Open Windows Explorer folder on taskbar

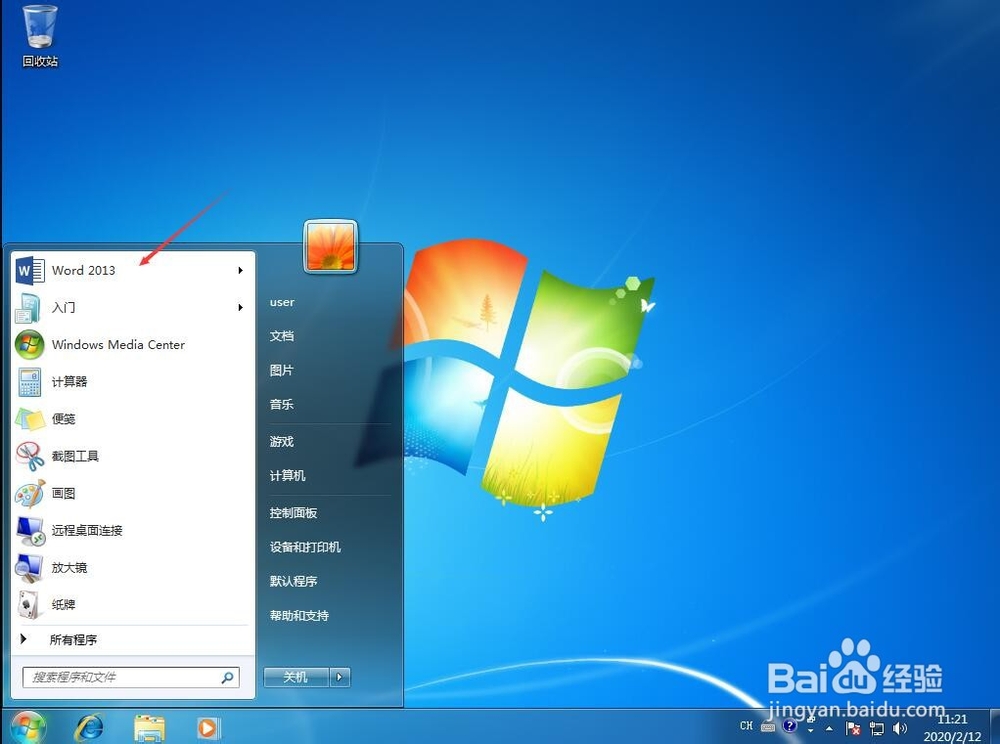(x=149, y=727)
